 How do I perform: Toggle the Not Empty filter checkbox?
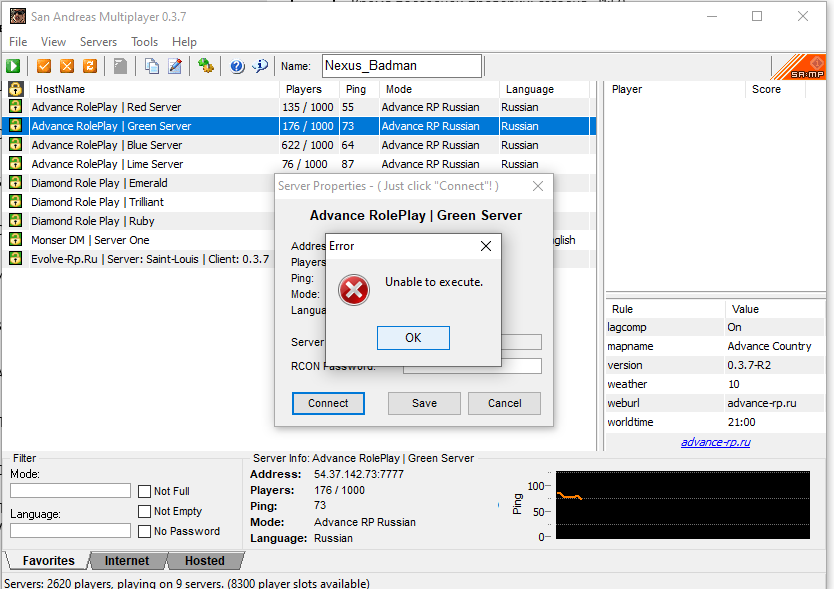(145, 511)
